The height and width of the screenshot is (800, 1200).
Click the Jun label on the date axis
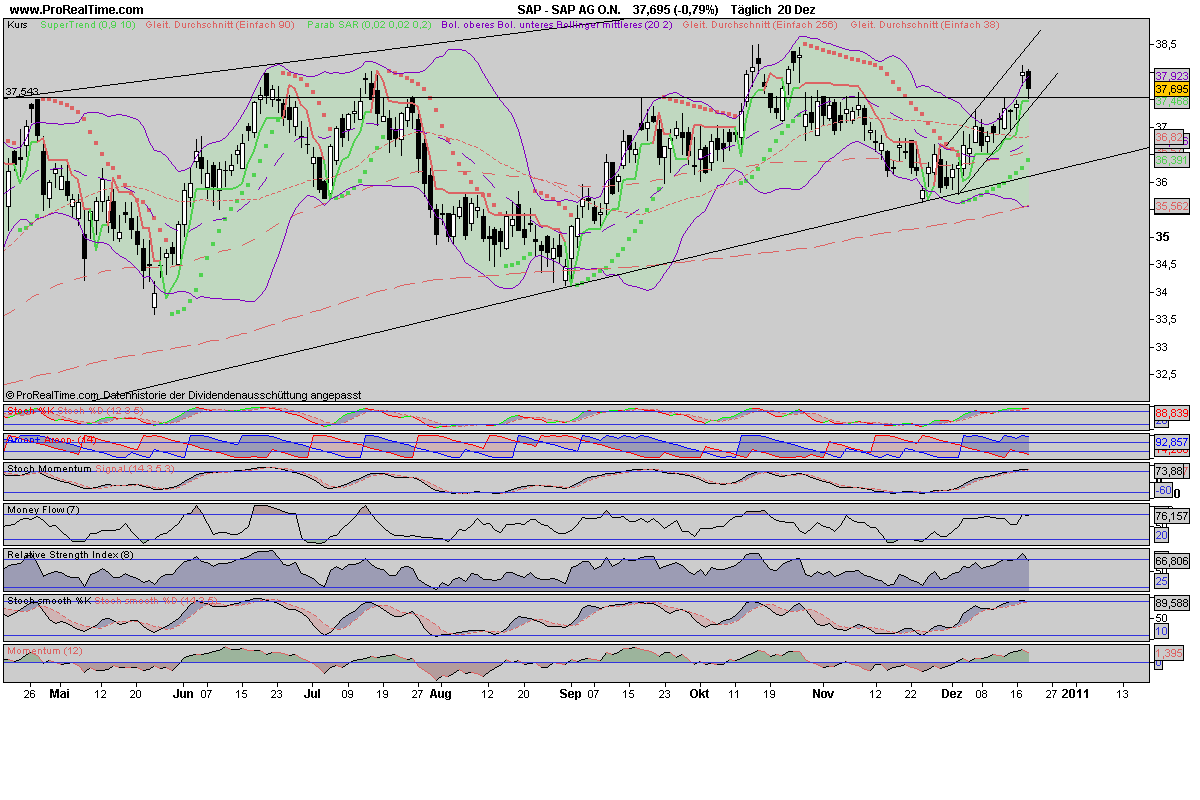point(183,692)
